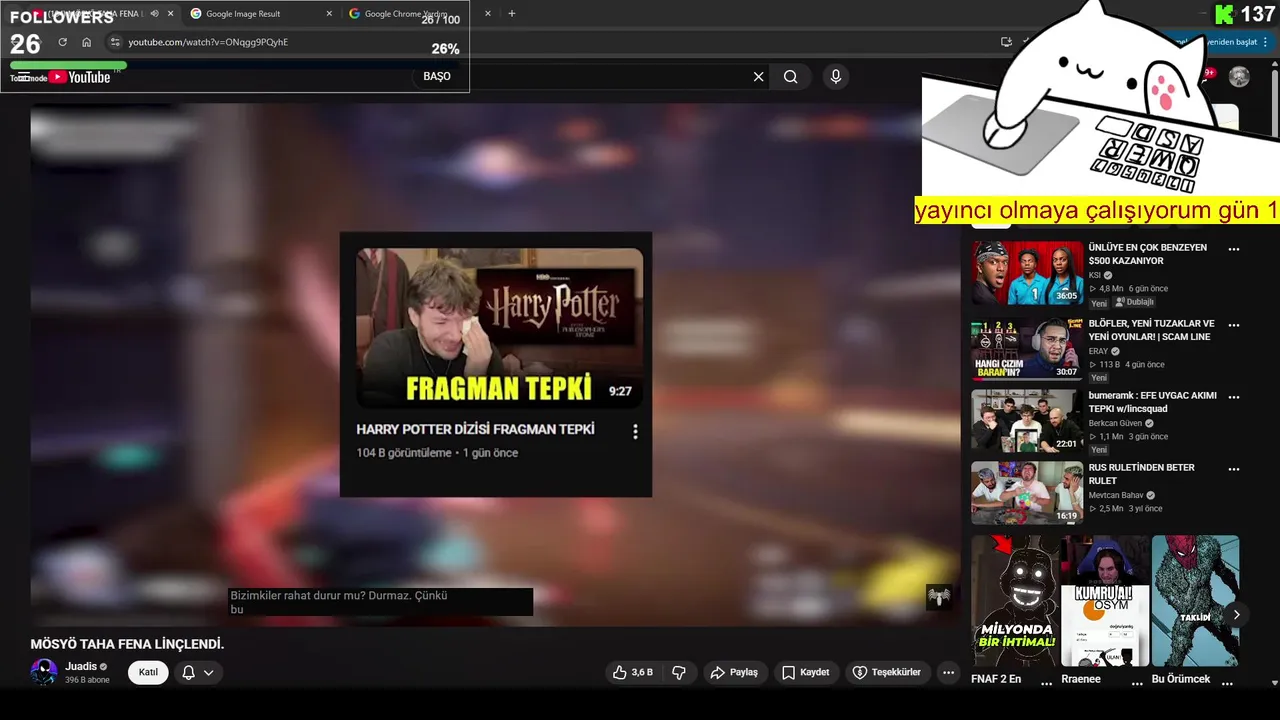The width and height of the screenshot is (1280, 720).
Task: Click the video title MÖSYÖ TAHA FENA LİNÇLENDİ
Action: pos(127,644)
